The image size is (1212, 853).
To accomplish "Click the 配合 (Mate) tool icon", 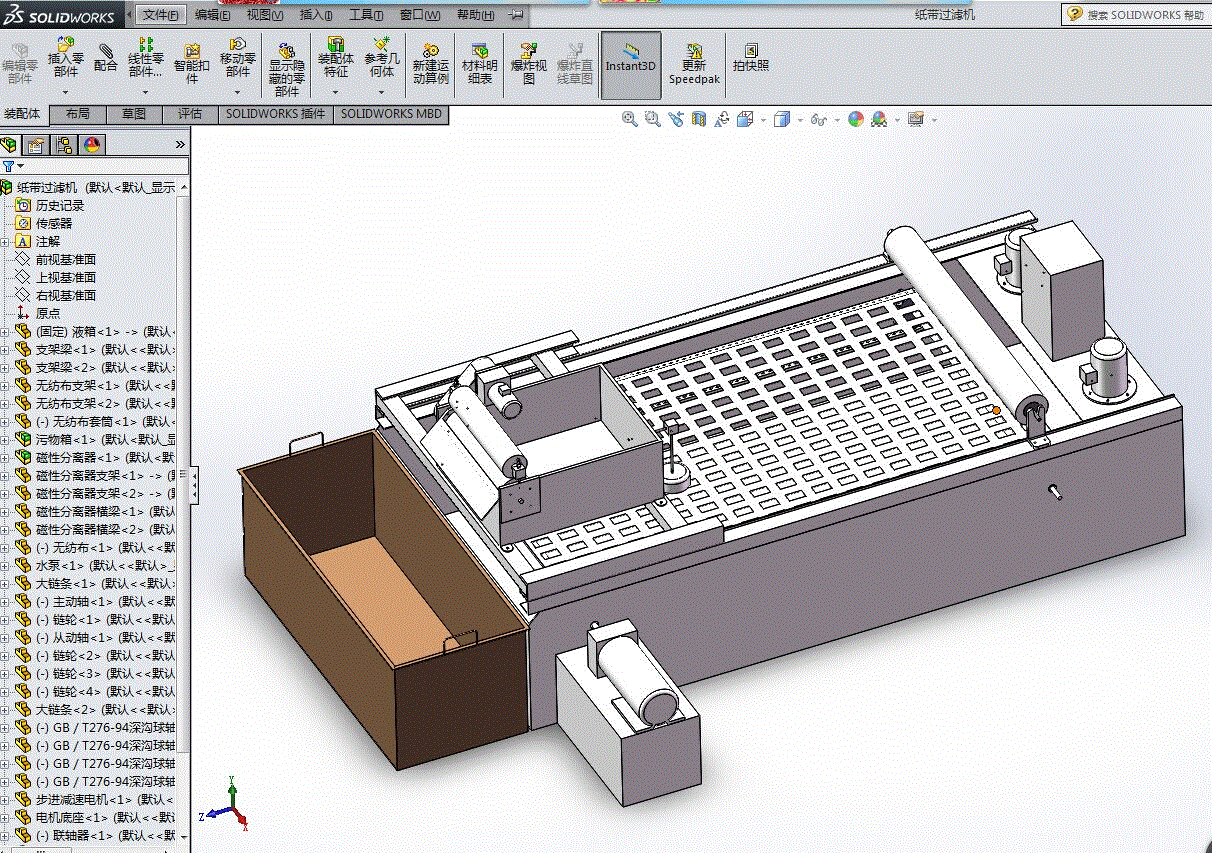I will 105,57.
